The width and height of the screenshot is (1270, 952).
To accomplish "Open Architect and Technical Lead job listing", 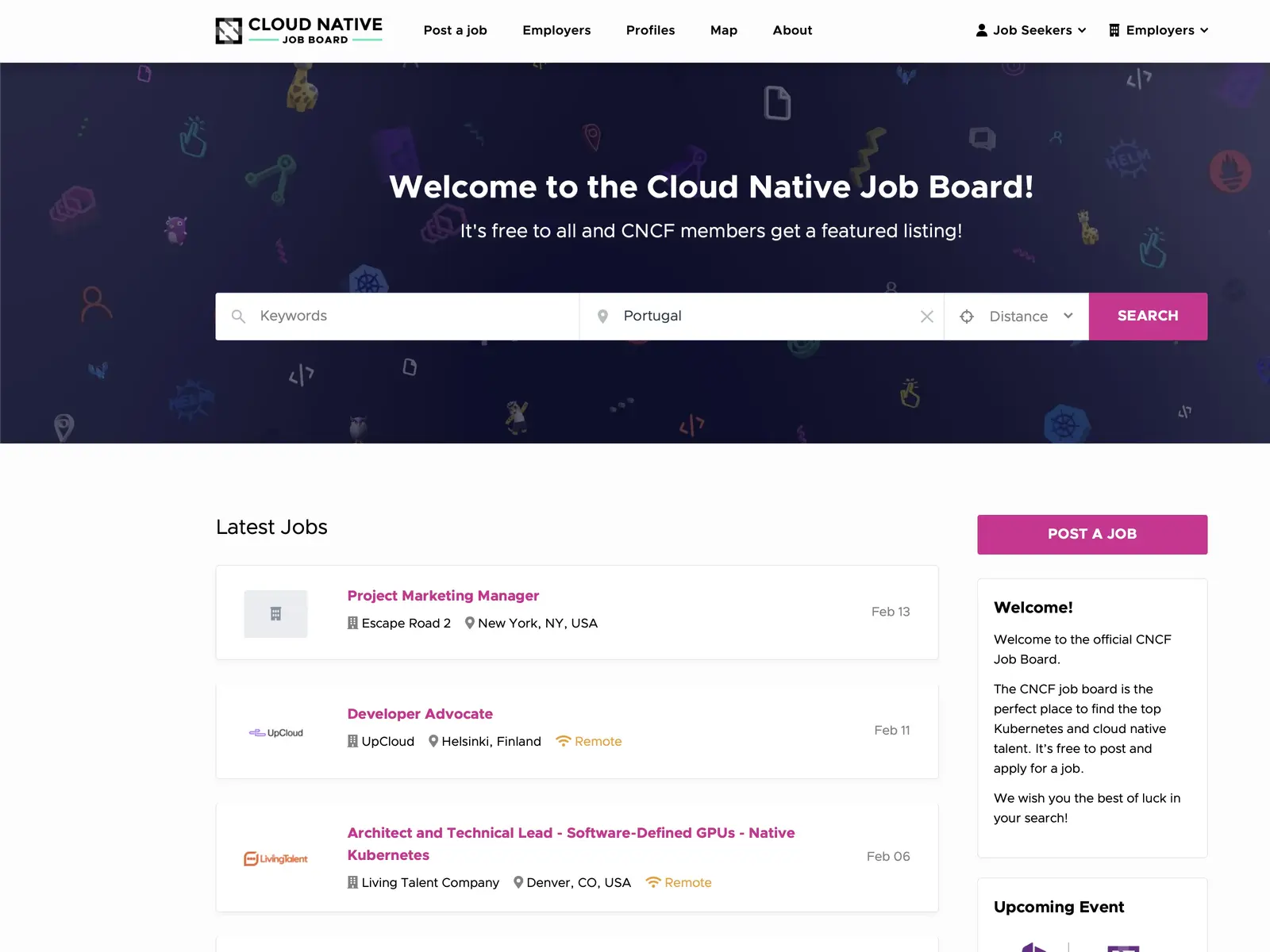I will click(x=571, y=844).
